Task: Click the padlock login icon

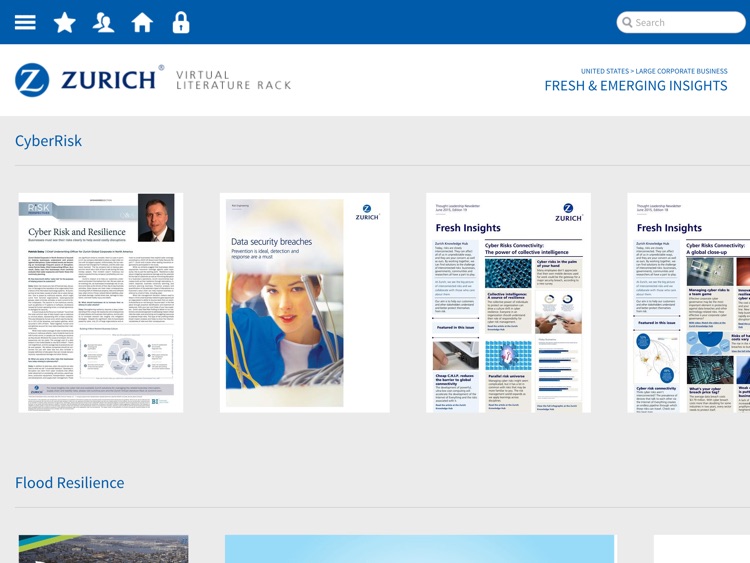Action: 181,22
